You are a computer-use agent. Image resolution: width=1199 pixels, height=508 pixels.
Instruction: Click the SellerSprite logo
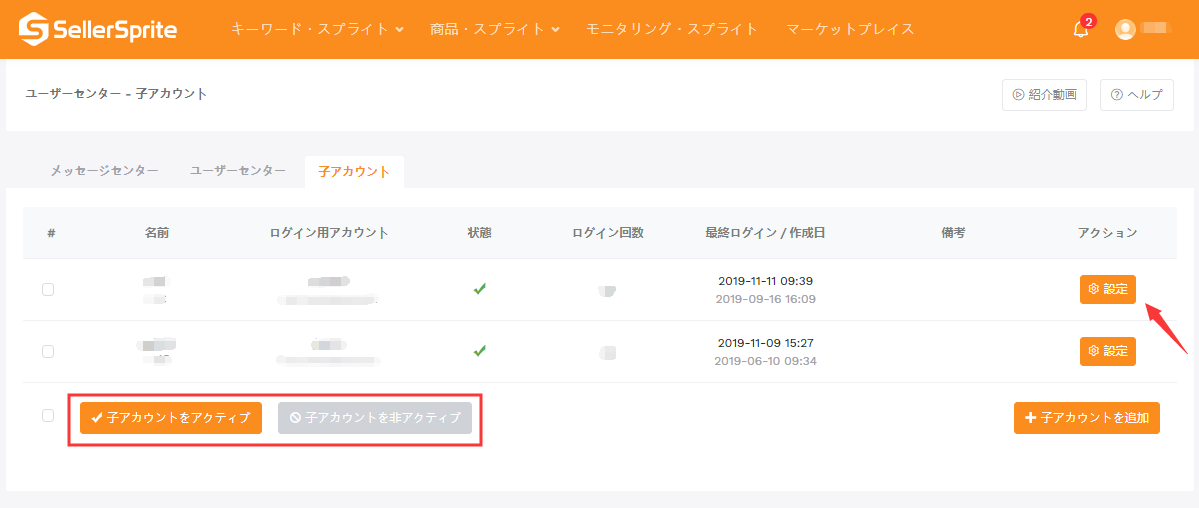98,29
